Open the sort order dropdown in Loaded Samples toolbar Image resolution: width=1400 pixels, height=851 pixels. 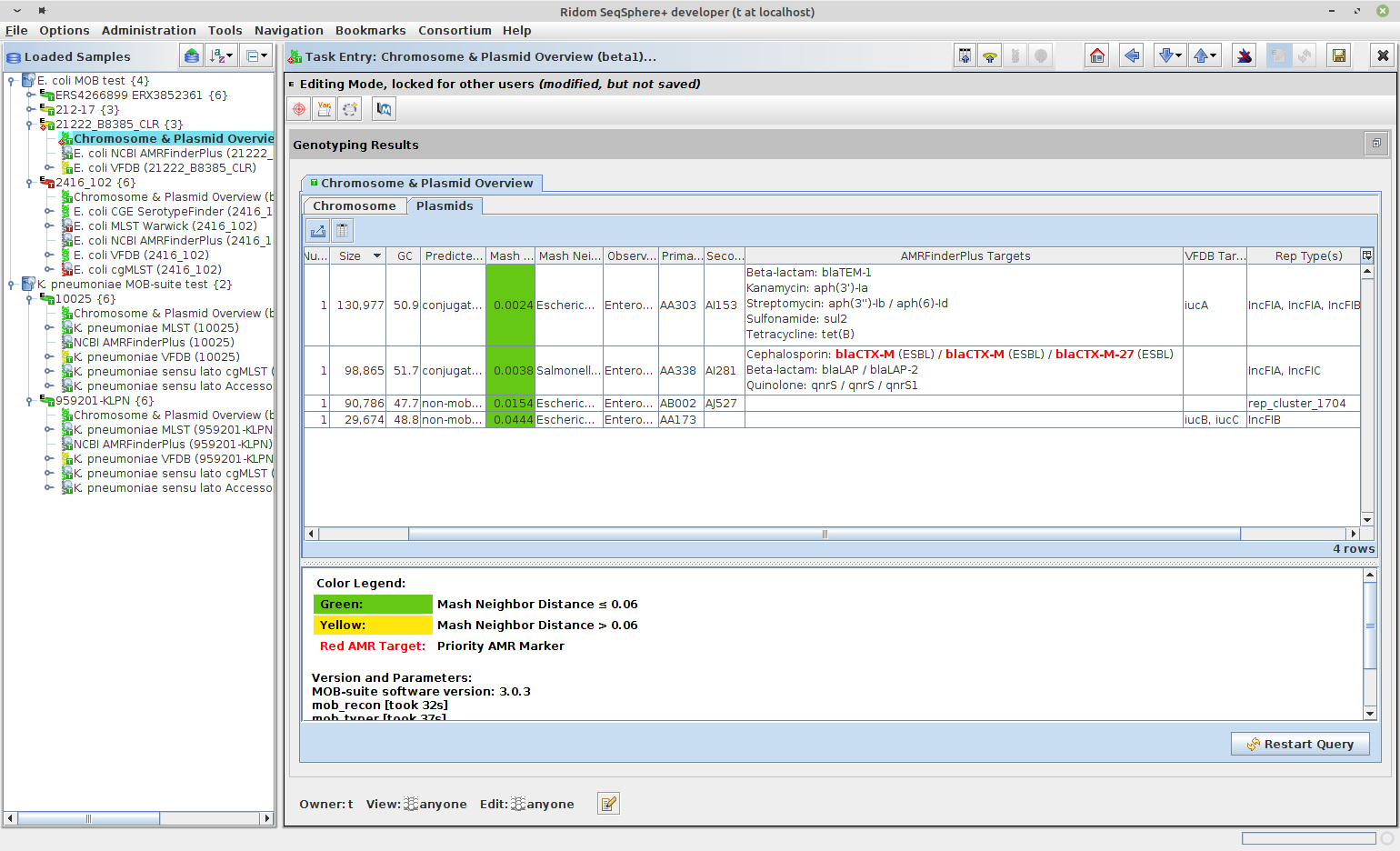pyautogui.click(x=221, y=55)
